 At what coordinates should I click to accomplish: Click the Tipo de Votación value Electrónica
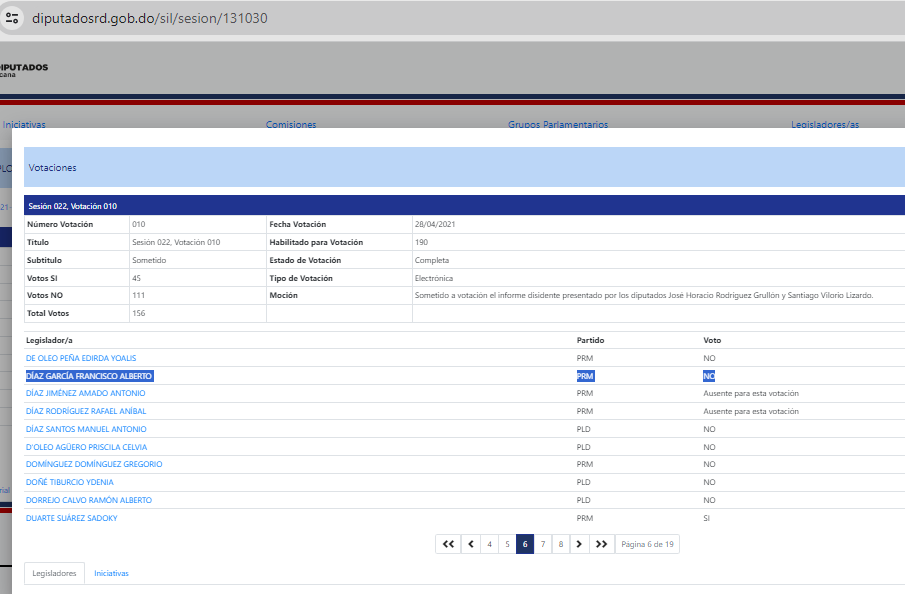(433, 278)
